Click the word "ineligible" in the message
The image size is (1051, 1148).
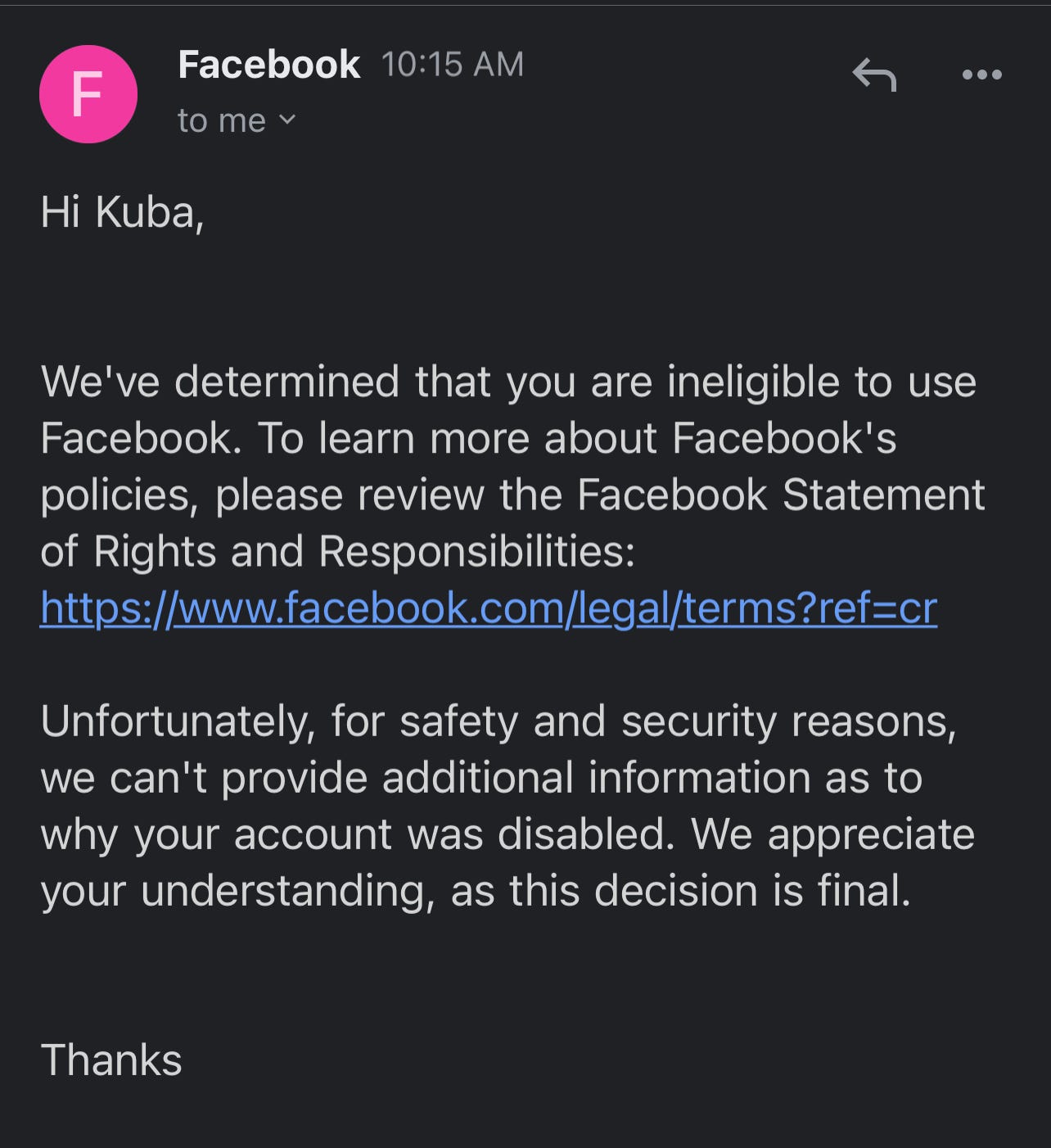(x=753, y=382)
